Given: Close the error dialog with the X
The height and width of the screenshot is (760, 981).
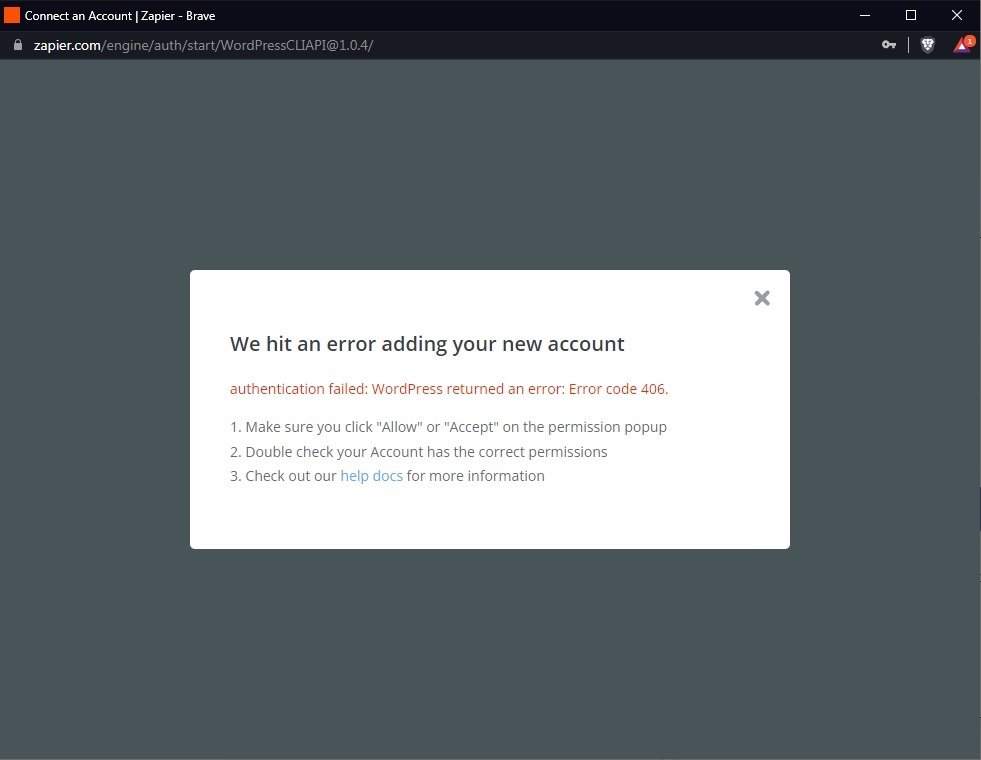Looking at the screenshot, I should point(761,298).
